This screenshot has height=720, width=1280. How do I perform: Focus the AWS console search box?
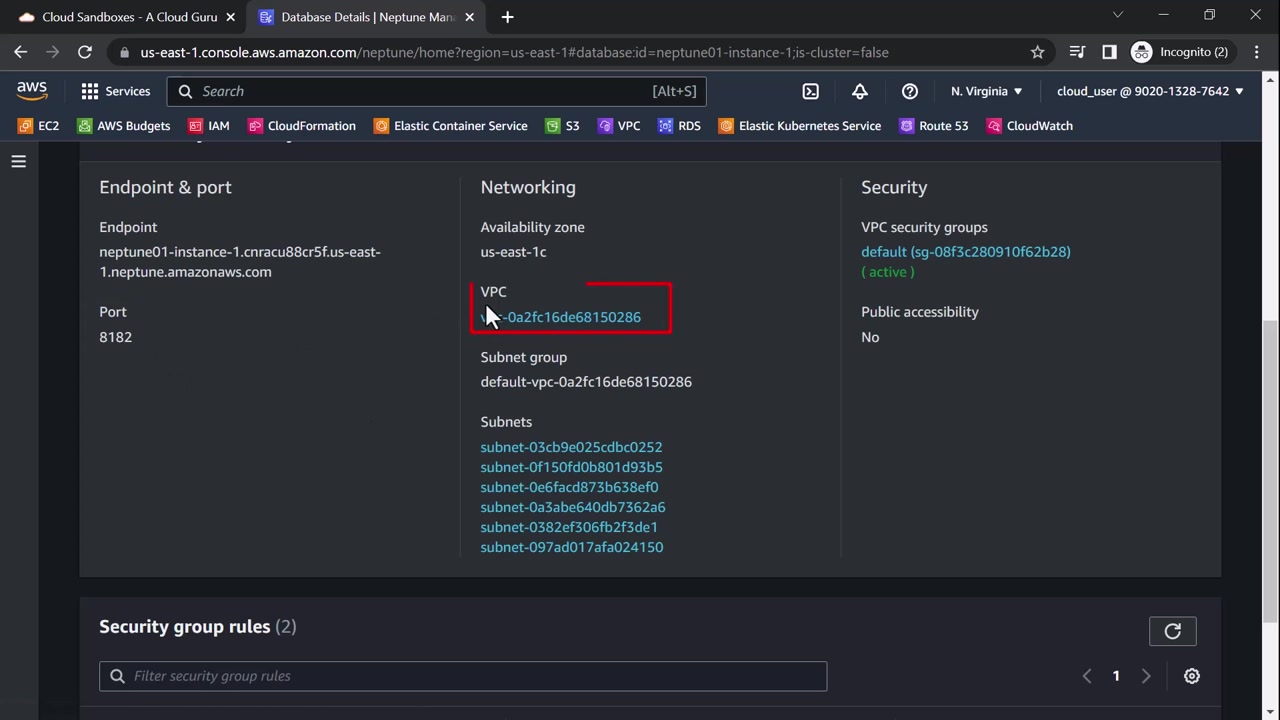click(x=437, y=91)
